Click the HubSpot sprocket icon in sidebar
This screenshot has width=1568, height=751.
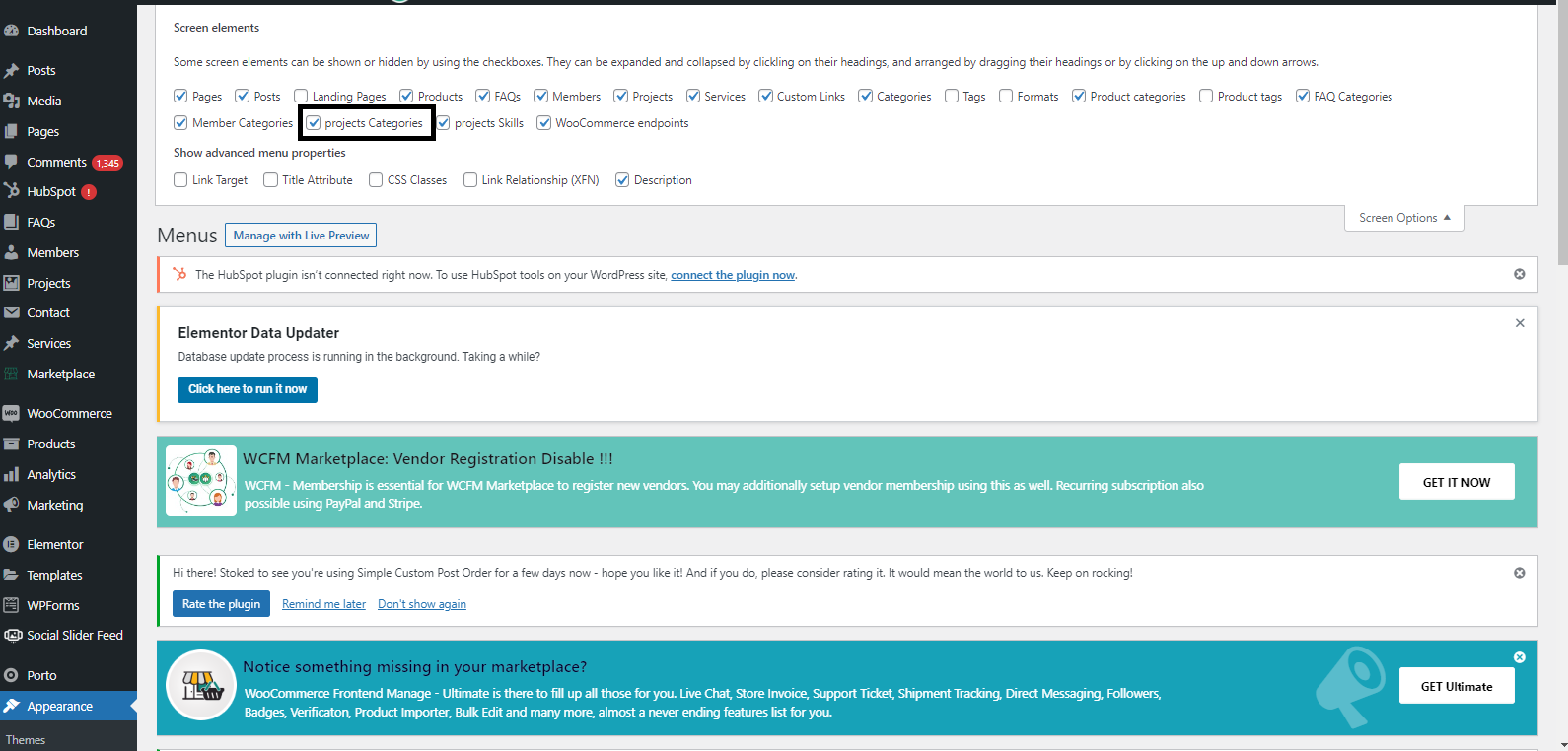coord(12,191)
